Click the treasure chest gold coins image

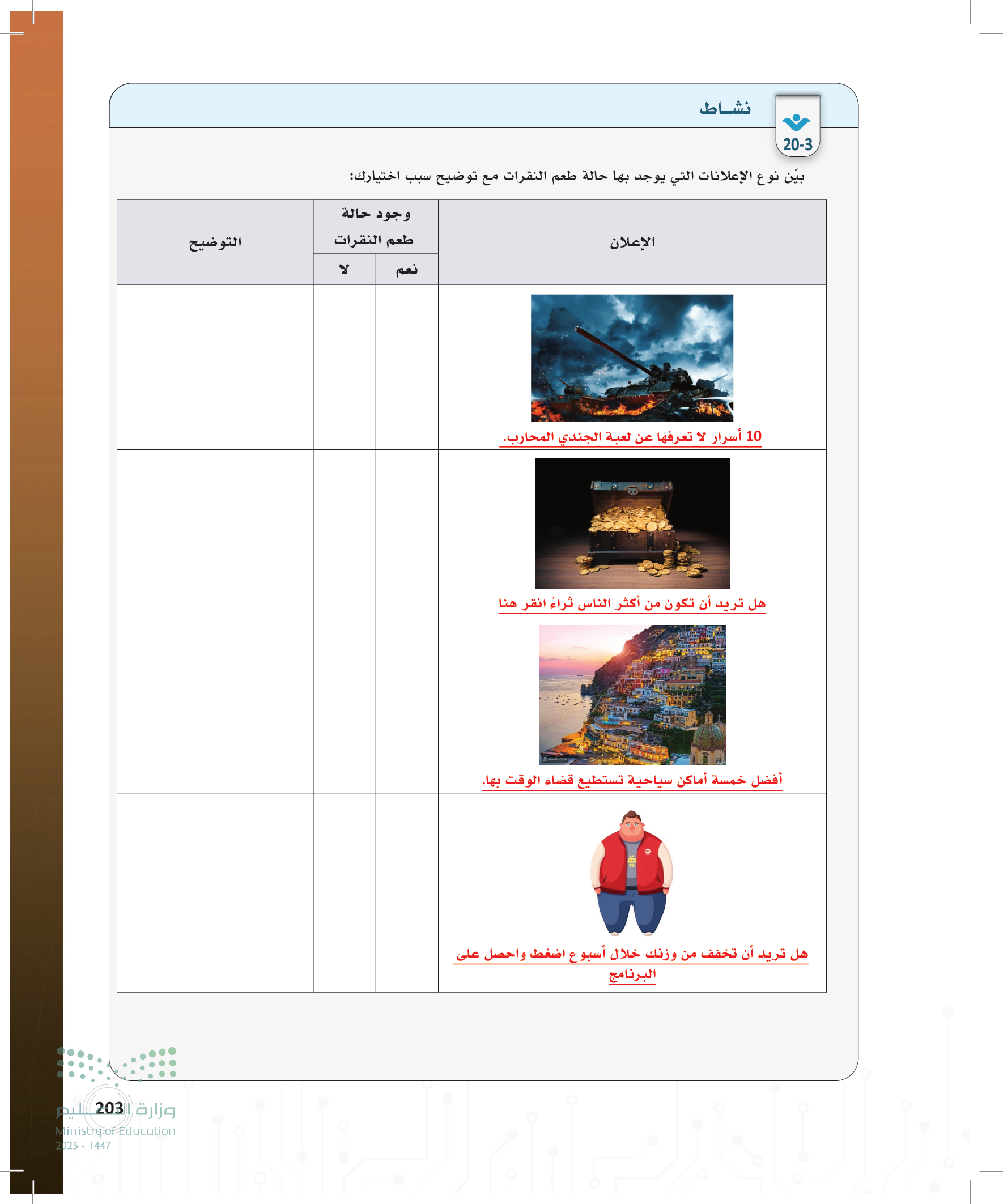[631, 523]
